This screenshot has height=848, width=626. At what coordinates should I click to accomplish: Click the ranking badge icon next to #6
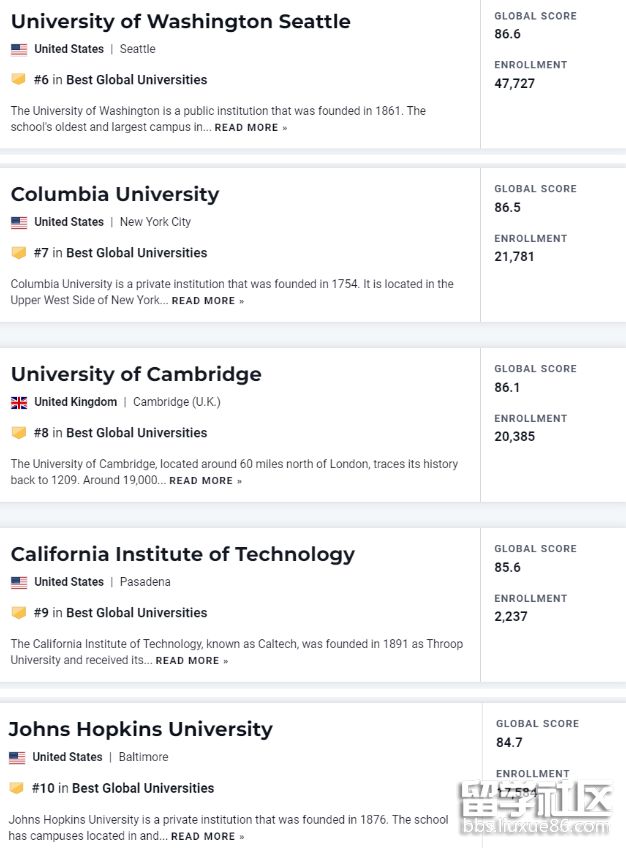(18, 79)
